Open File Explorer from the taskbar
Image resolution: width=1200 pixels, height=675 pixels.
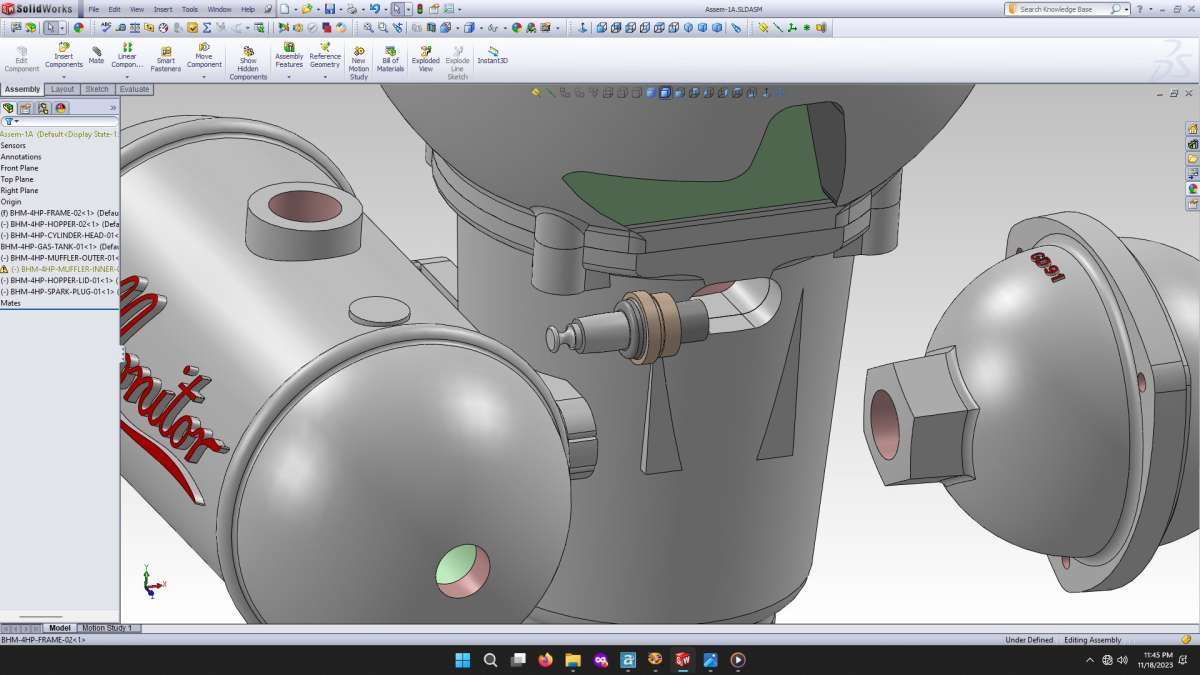(573, 660)
